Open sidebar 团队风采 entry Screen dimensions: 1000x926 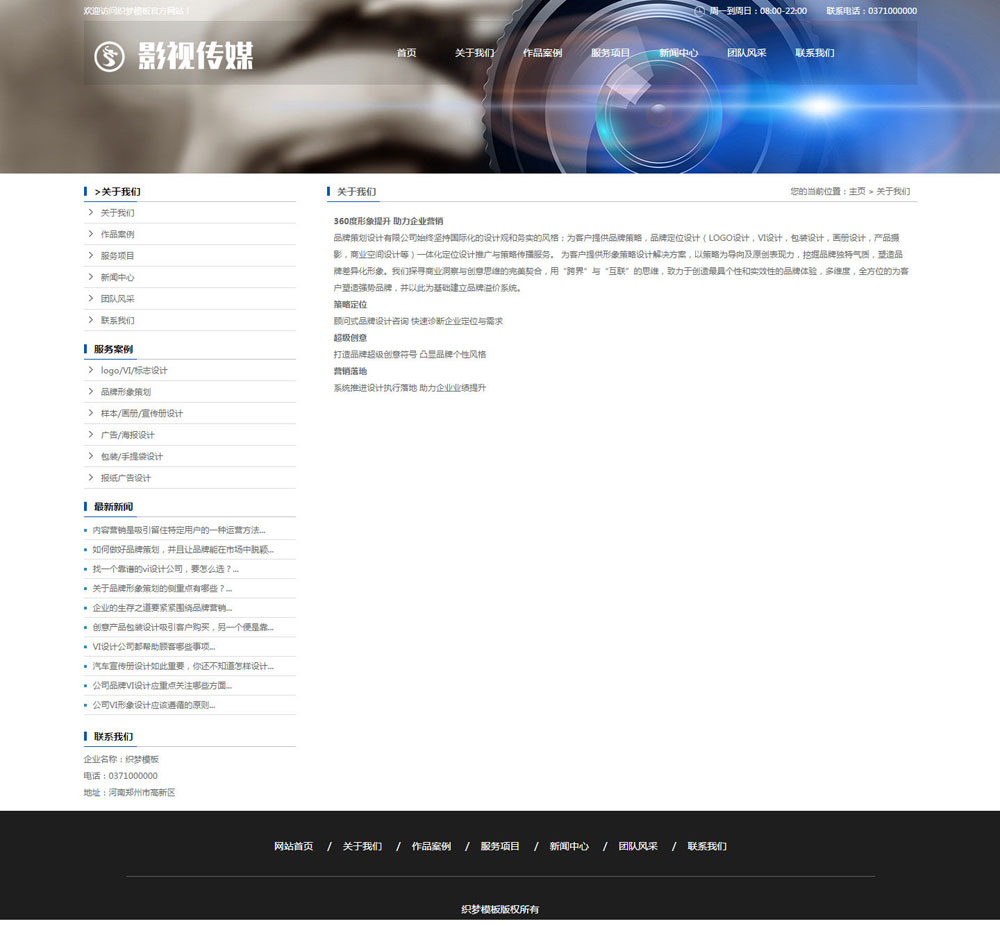[117, 299]
